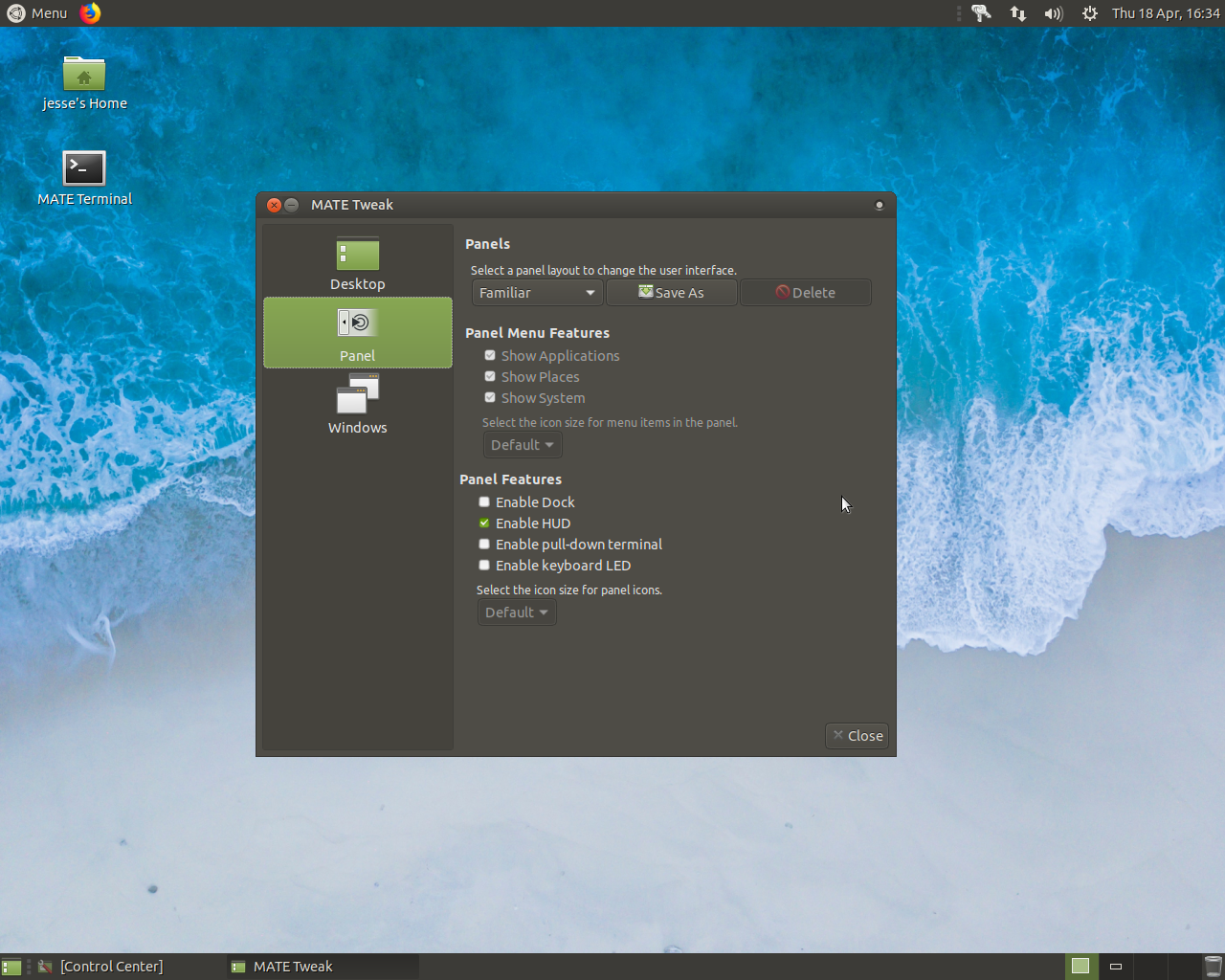
Task: Click the Delete panel layout button
Action: click(806, 293)
